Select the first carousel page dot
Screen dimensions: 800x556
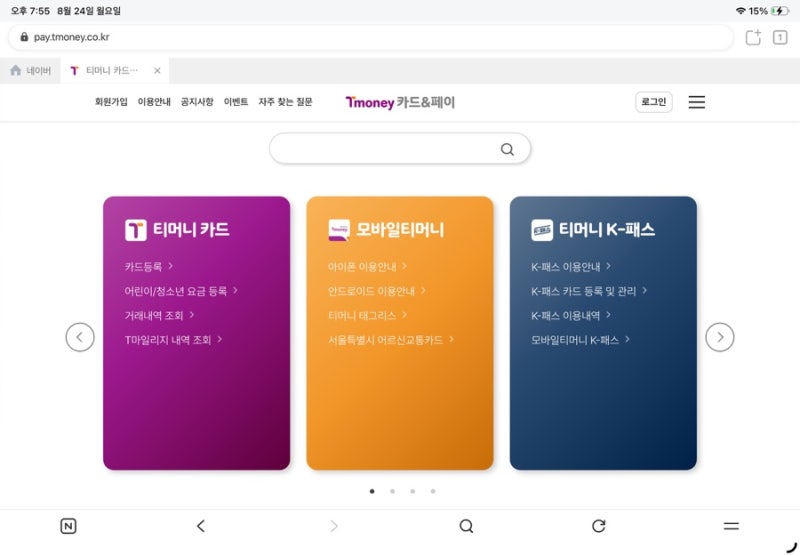tap(372, 491)
